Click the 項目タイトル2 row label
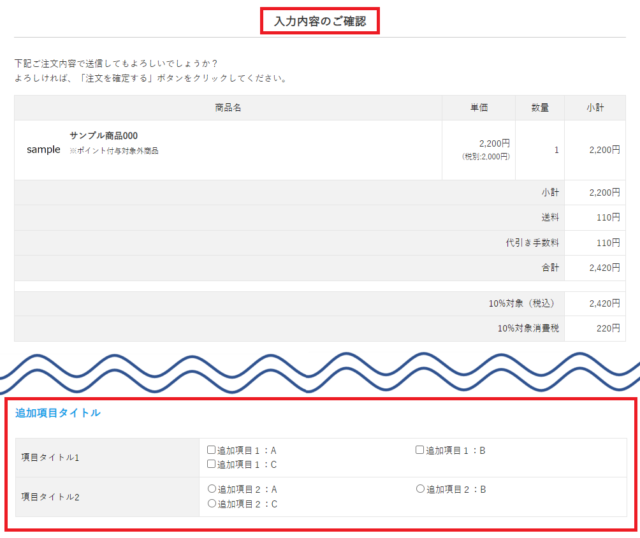The image size is (640, 538). pos(50,496)
